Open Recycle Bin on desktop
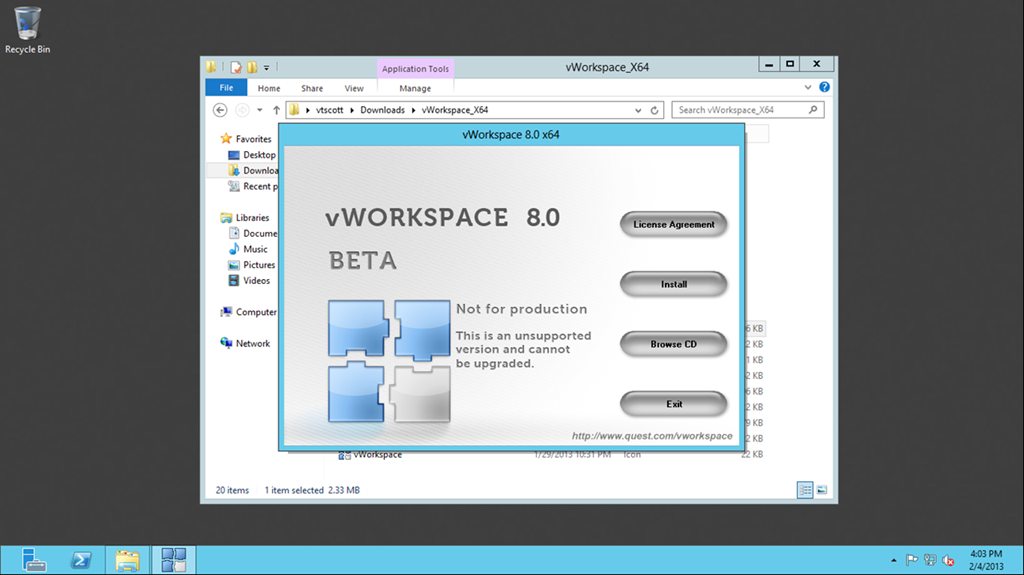This screenshot has height=575, width=1024. [x=27, y=30]
